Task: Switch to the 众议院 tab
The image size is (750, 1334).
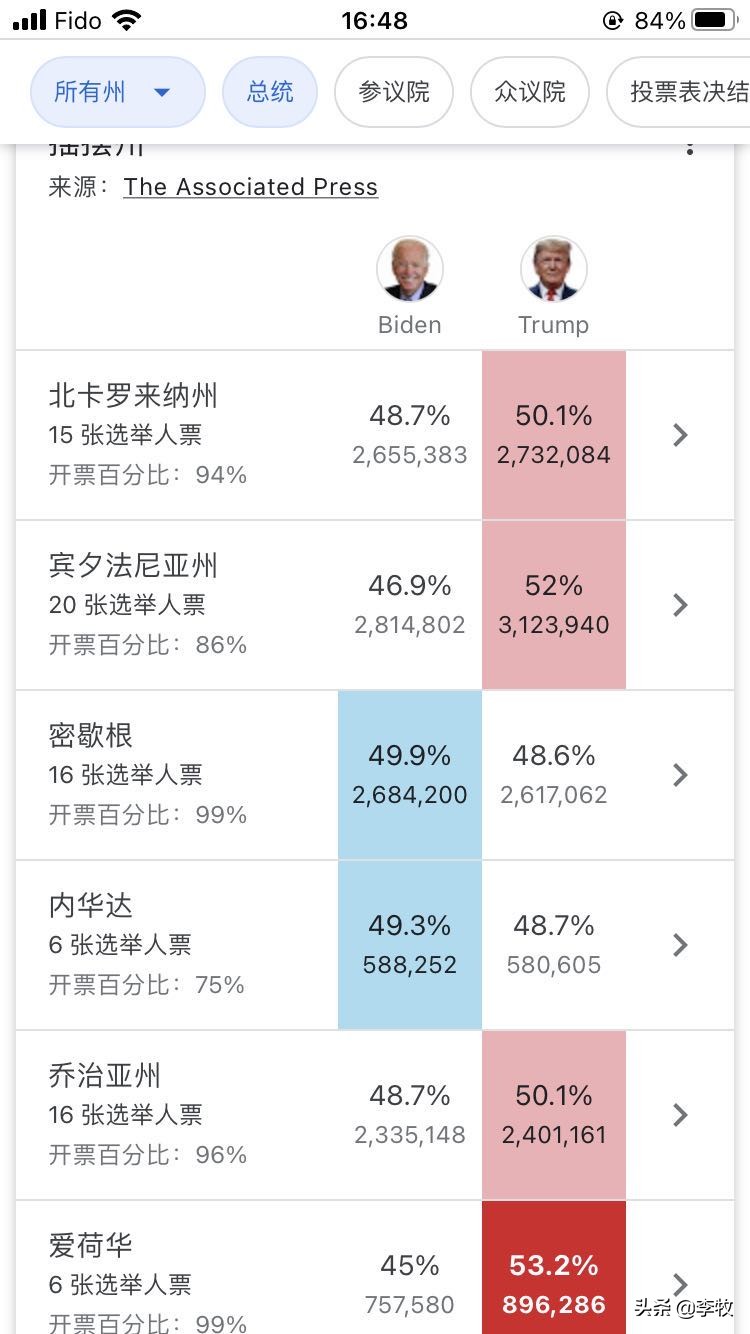Action: (530, 92)
